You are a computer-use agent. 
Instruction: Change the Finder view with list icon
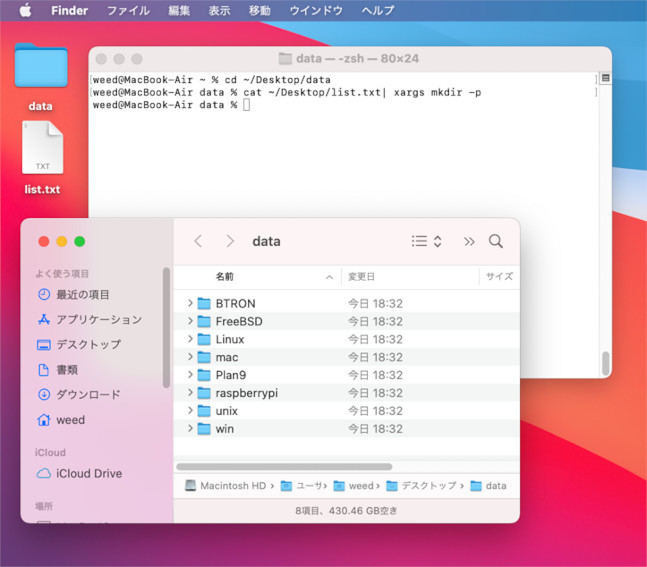pos(427,241)
